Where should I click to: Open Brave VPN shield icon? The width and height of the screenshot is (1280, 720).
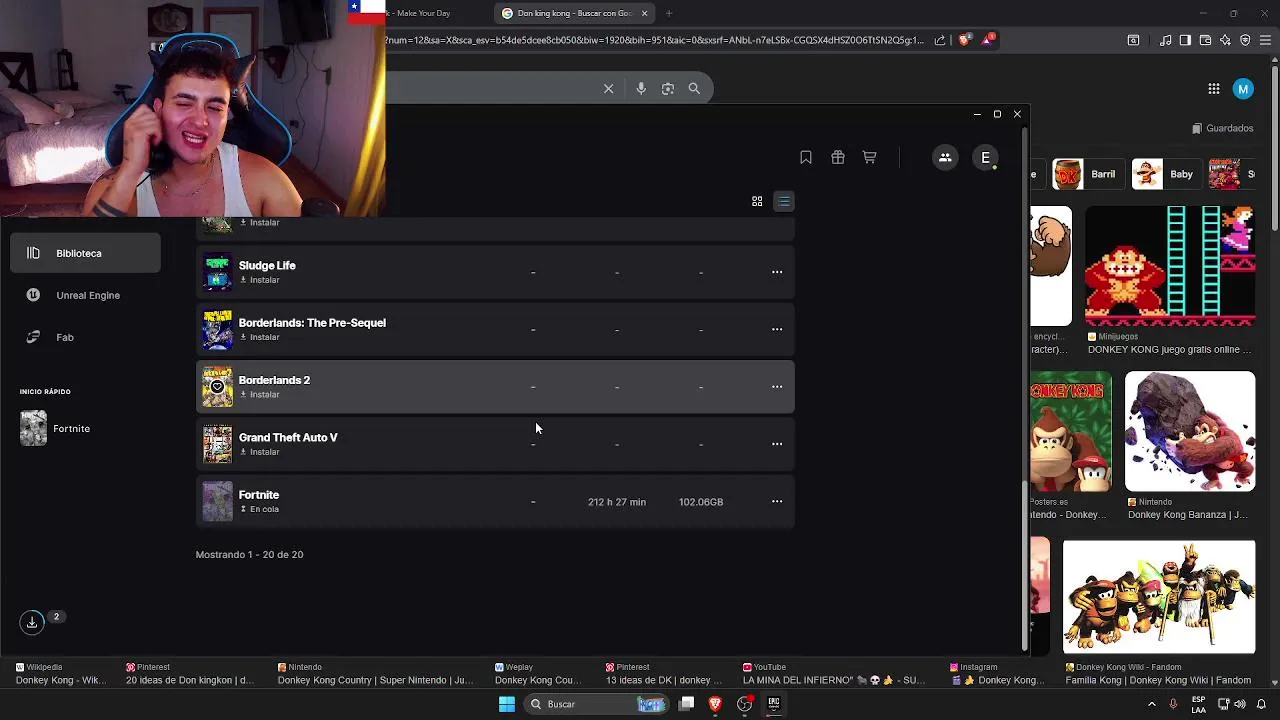coord(1245,40)
